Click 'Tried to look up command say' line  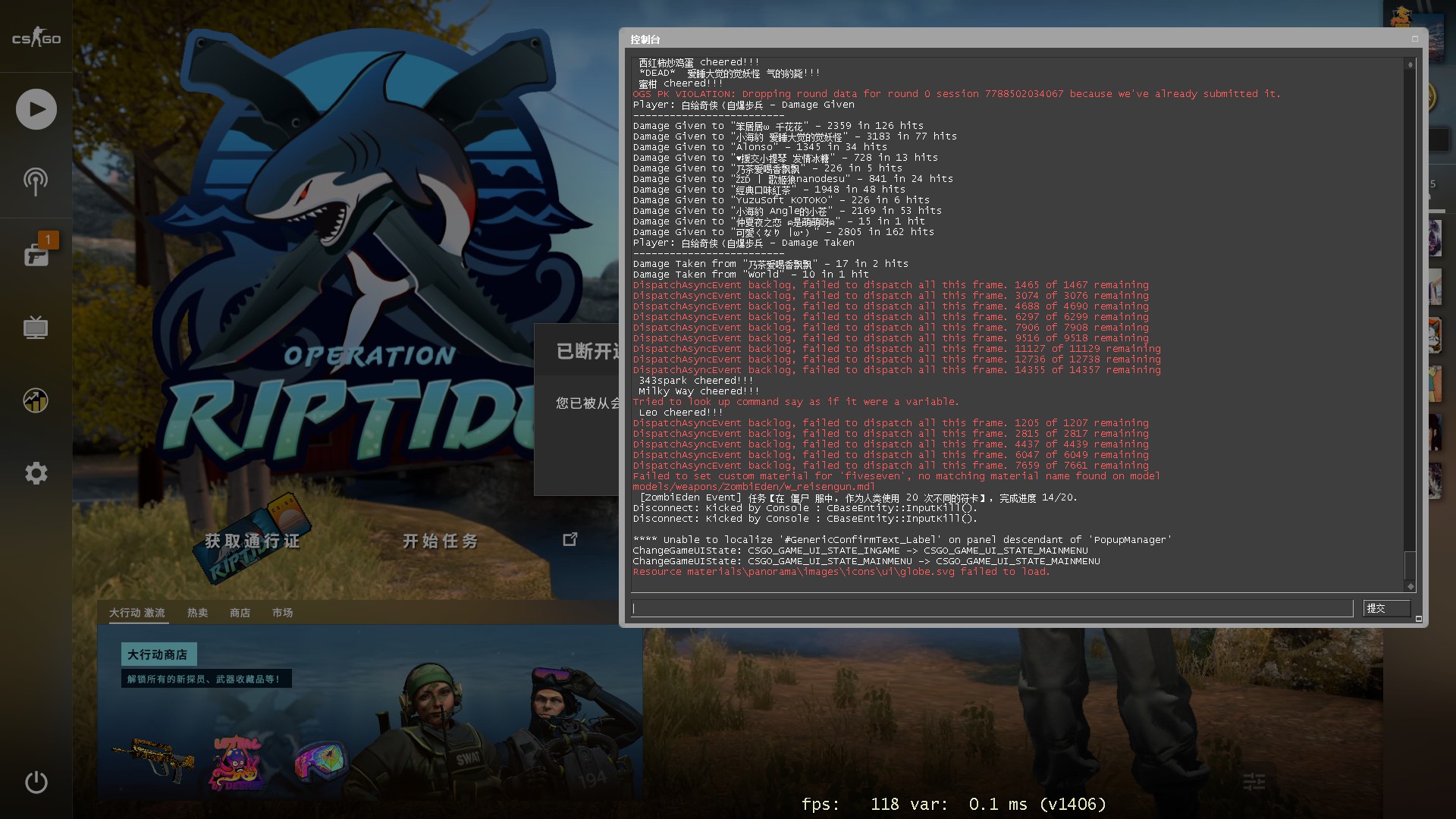(x=795, y=402)
